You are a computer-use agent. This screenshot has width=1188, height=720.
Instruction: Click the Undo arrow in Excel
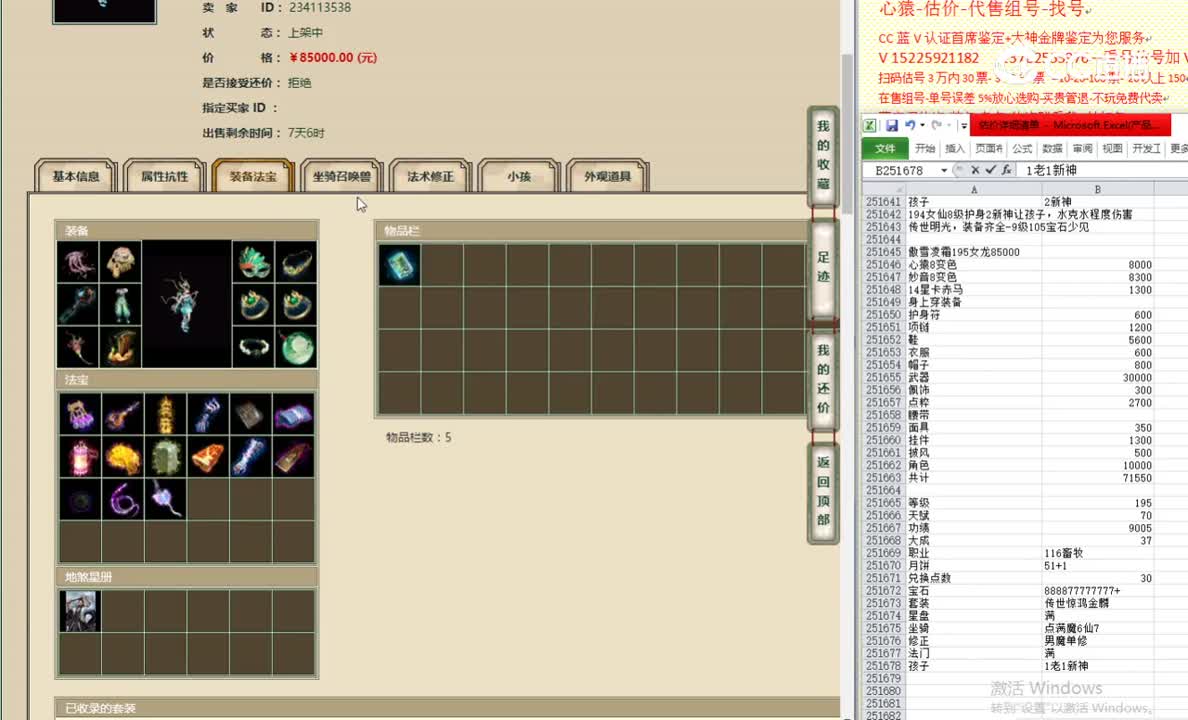click(909, 125)
